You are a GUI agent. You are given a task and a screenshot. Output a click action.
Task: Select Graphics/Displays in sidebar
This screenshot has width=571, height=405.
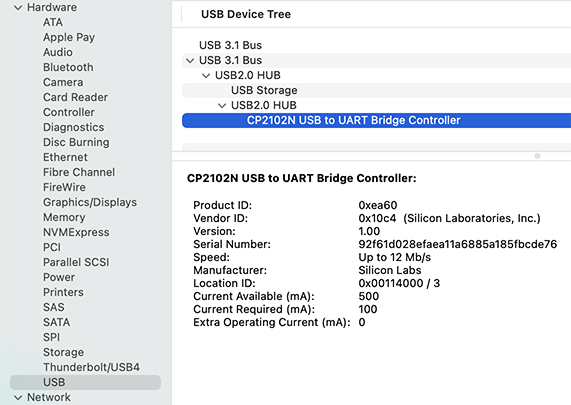(x=90, y=202)
